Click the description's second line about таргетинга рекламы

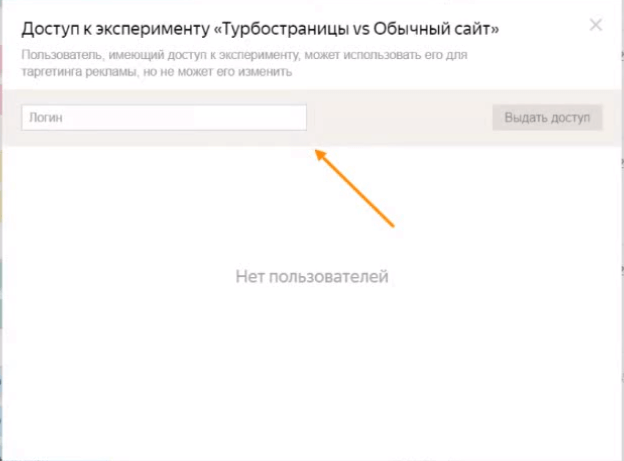[157, 72]
